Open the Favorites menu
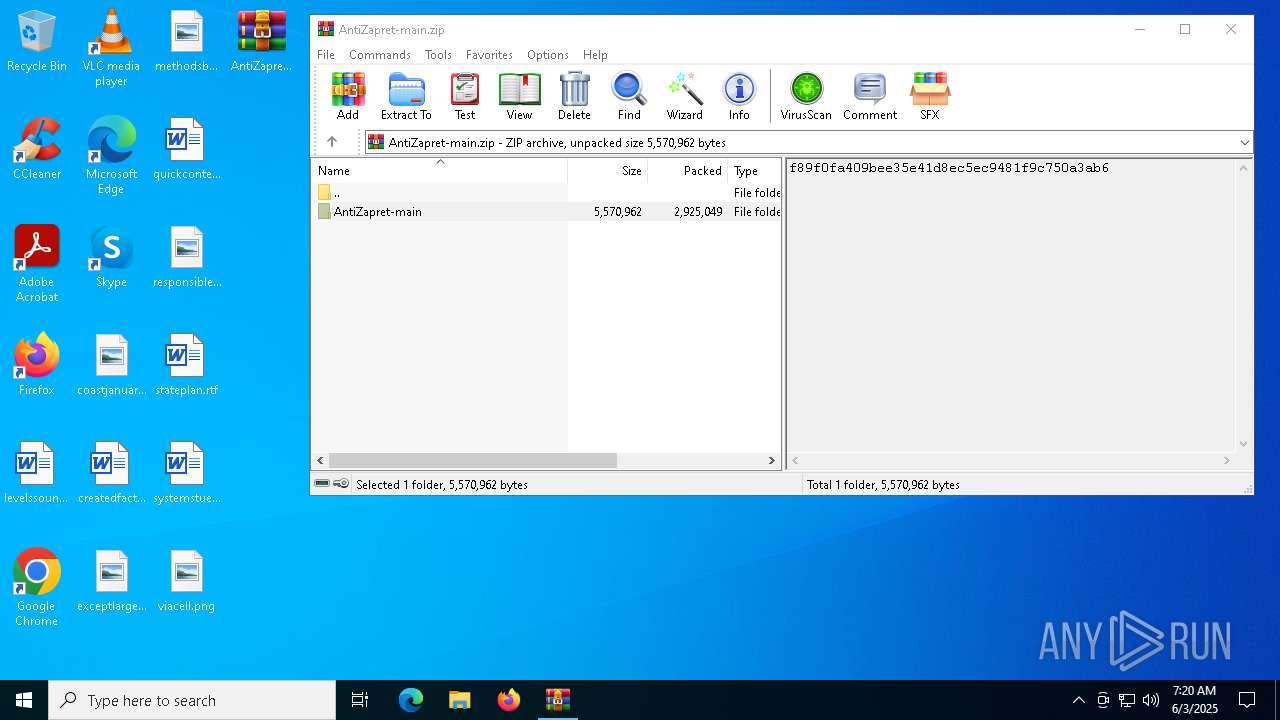The height and width of the screenshot is (720, 1280). (489, 55)
